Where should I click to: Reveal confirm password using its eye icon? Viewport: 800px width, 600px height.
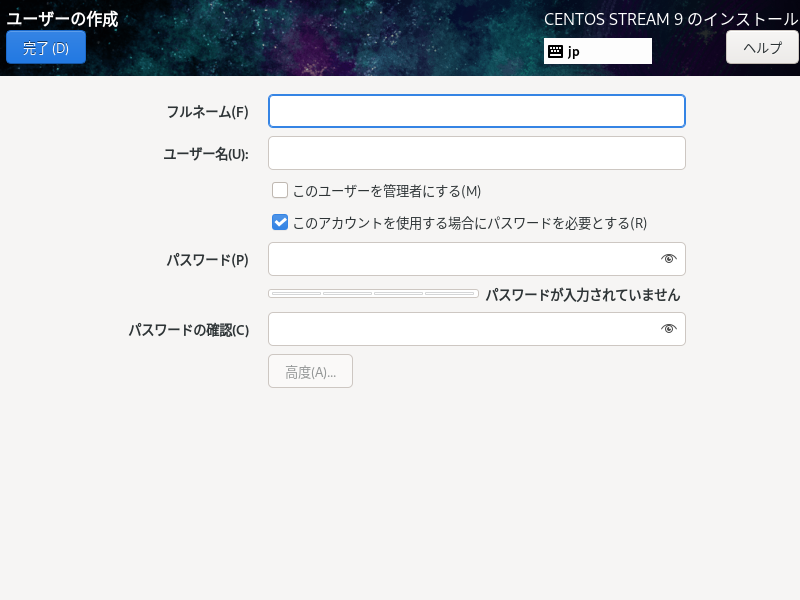click(x=668, y=329)
